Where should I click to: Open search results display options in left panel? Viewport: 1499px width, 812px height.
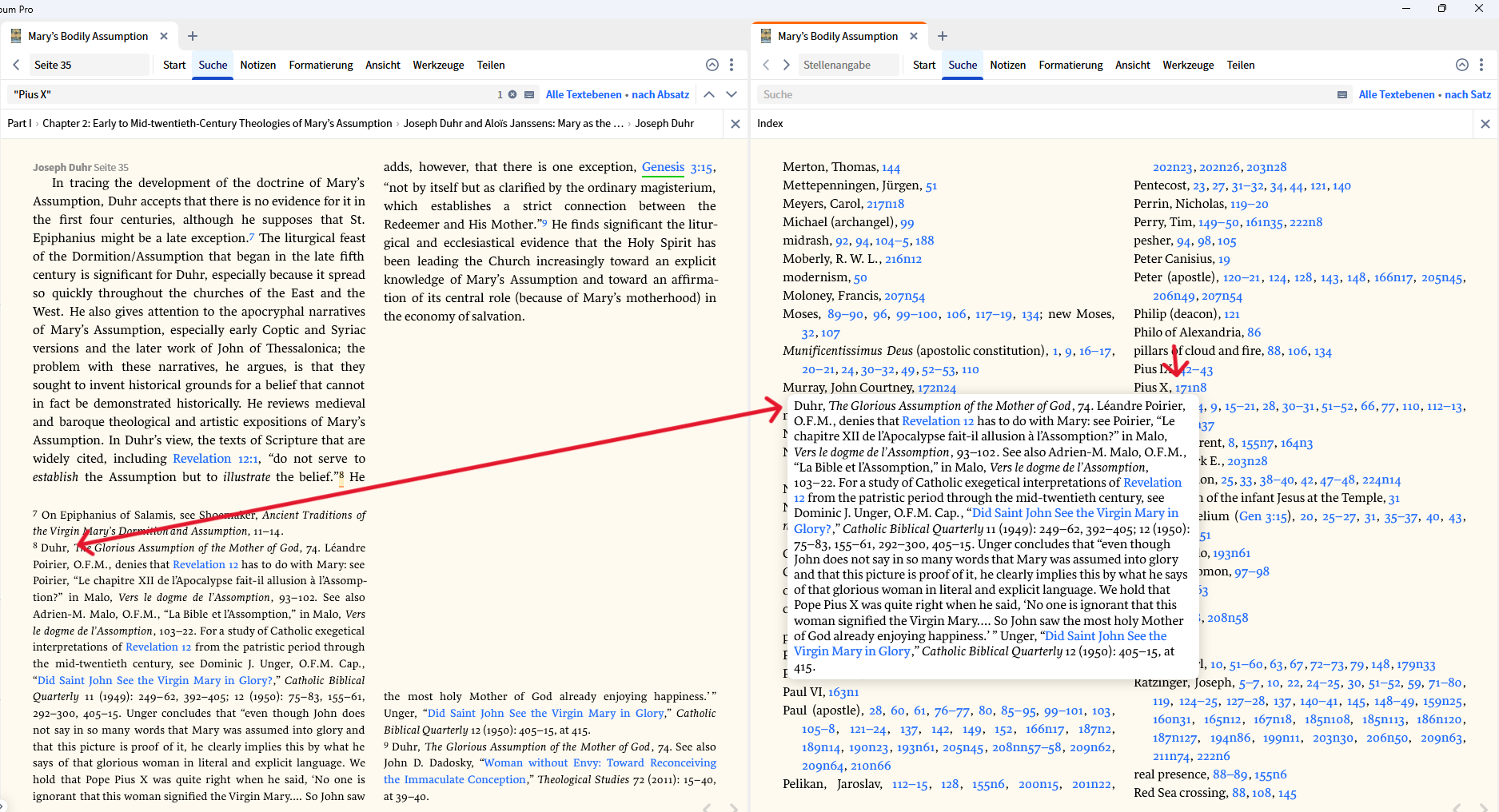tap(530, 94)
